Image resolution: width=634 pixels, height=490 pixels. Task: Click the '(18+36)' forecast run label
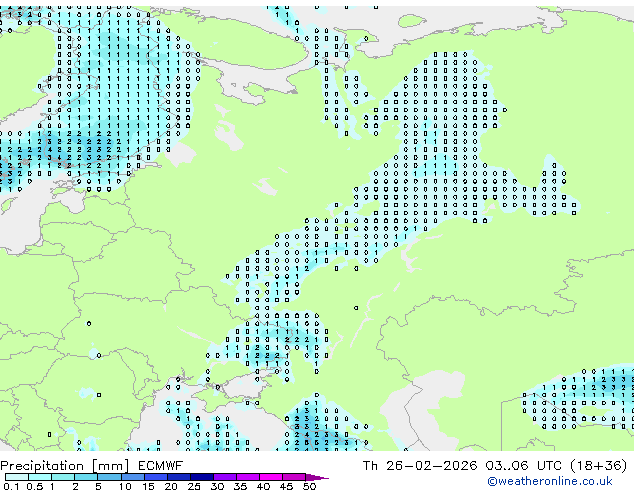point(598,466)
